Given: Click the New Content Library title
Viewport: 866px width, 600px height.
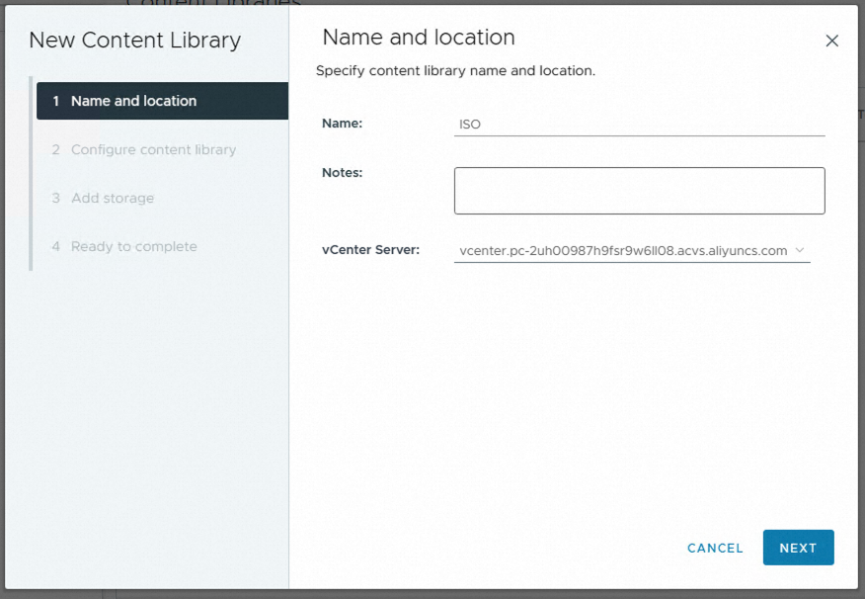Looking at the screenshot, I should [x=135, y=41].
